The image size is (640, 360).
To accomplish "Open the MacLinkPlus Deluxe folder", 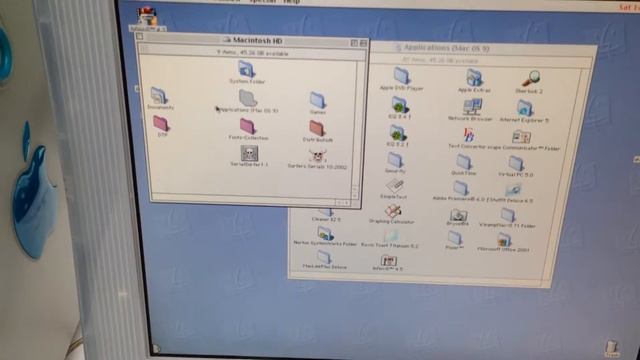I will (324, 257).
